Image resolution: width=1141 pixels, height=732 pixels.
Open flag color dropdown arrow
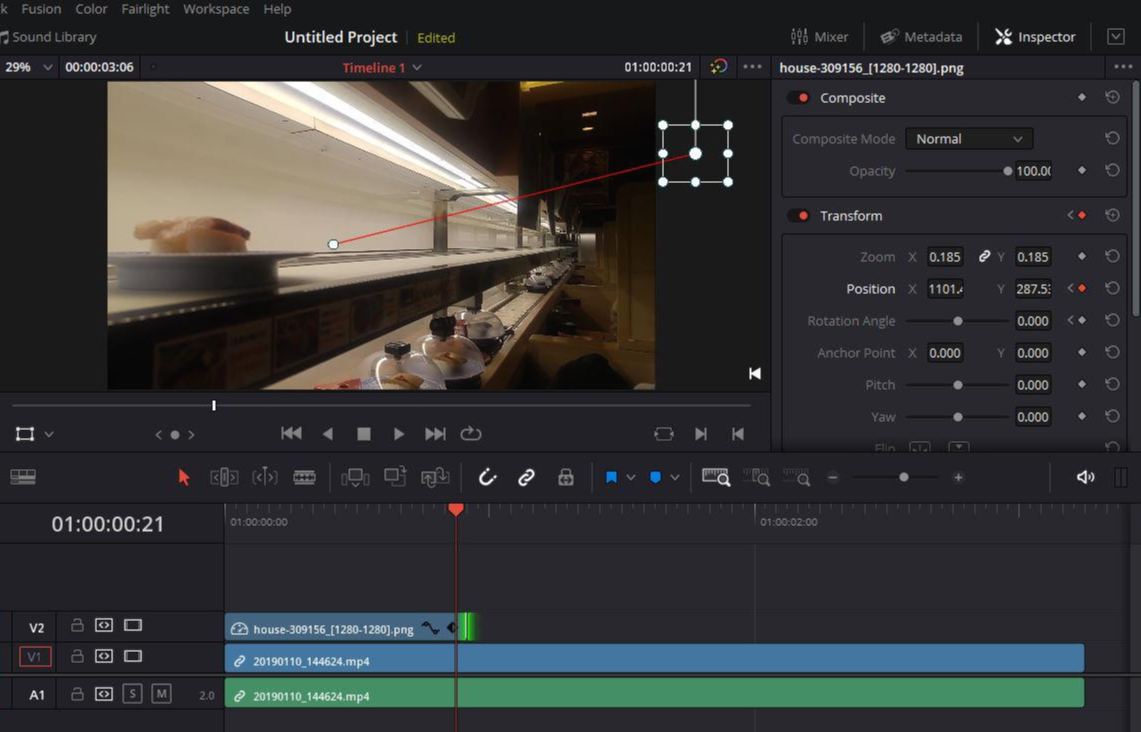click(x=631, y=478)
